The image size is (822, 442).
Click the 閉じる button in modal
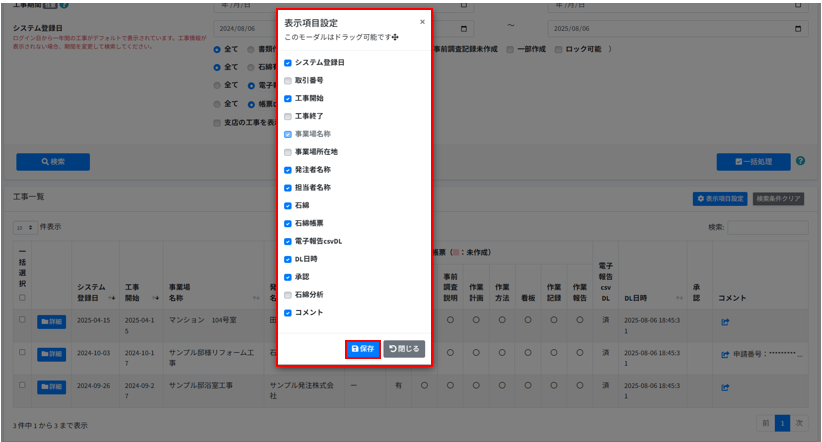coord(404,348)
